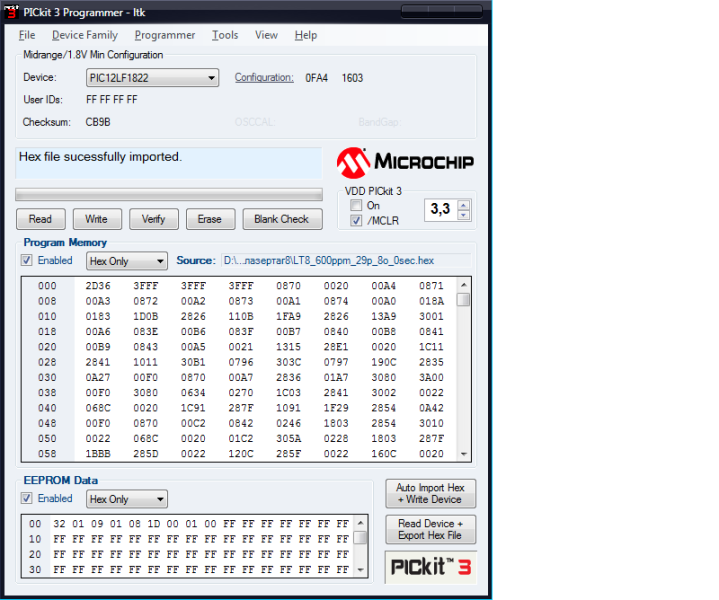Click the progress bar
Viewport: 719px width, 600px height.
[169, 194]
